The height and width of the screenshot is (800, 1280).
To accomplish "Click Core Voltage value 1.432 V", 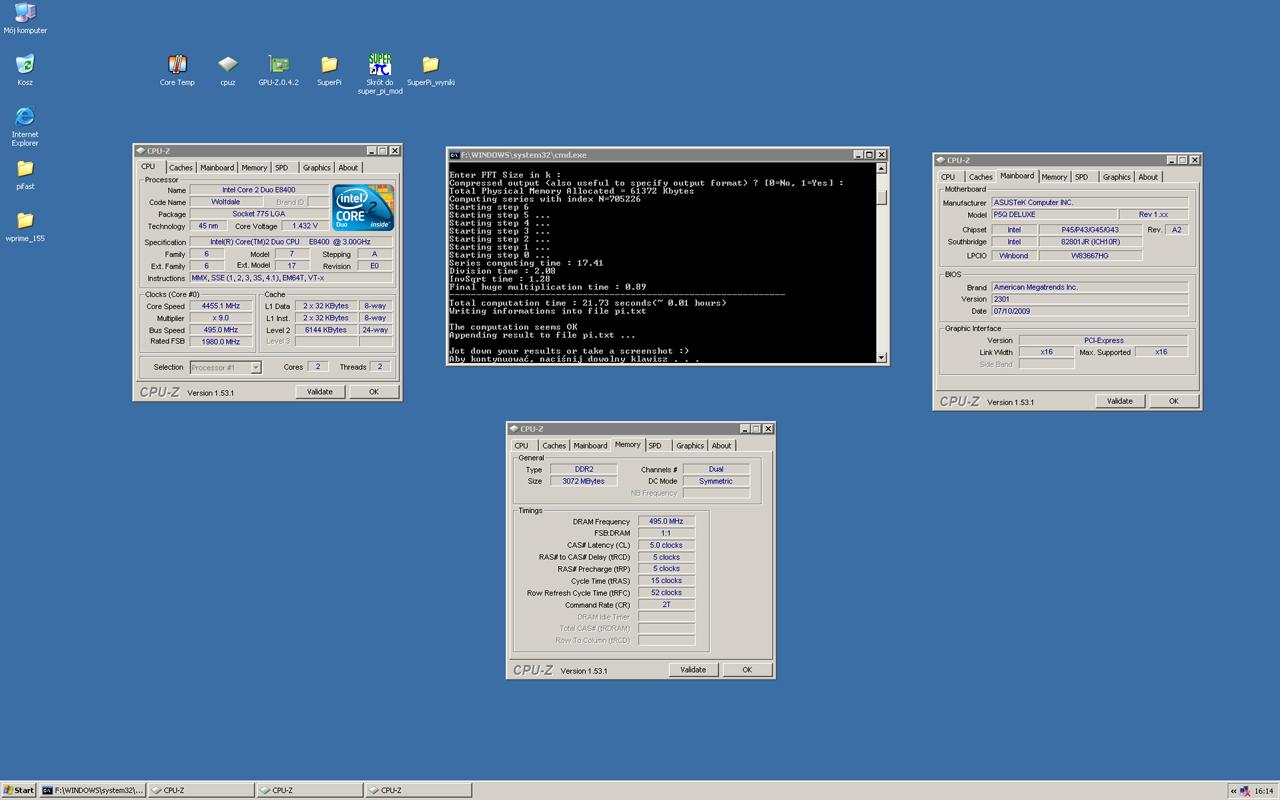I will click(x=304, y=226).
